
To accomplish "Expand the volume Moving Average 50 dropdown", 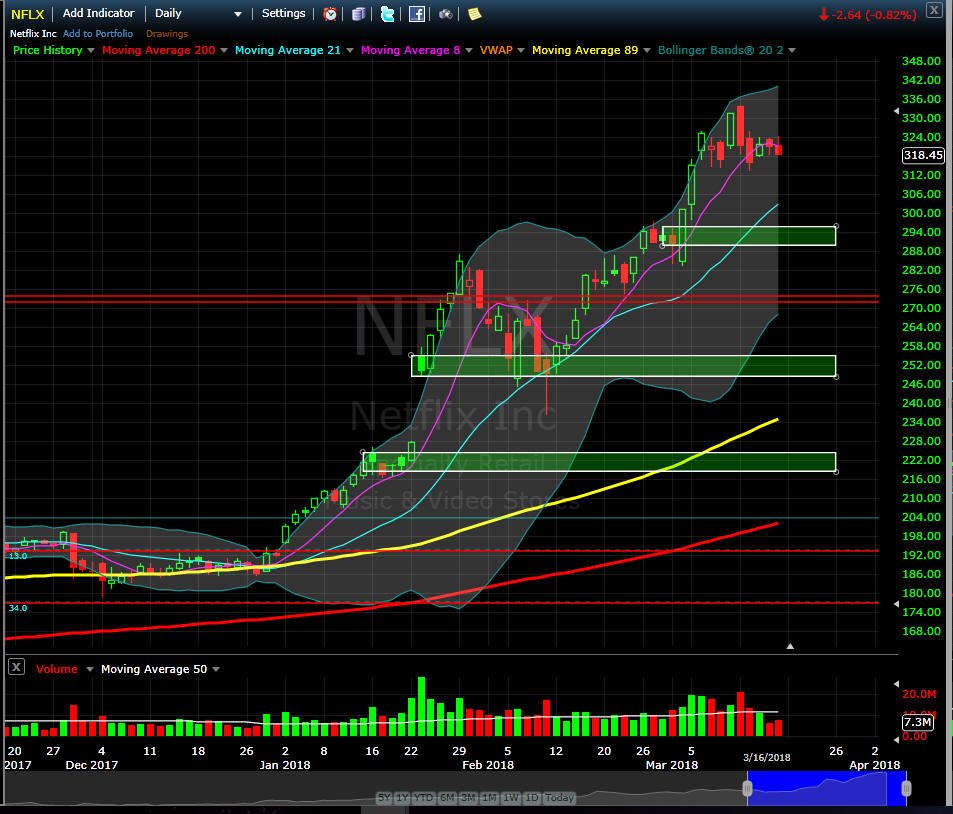I will (x=216, y=669).
